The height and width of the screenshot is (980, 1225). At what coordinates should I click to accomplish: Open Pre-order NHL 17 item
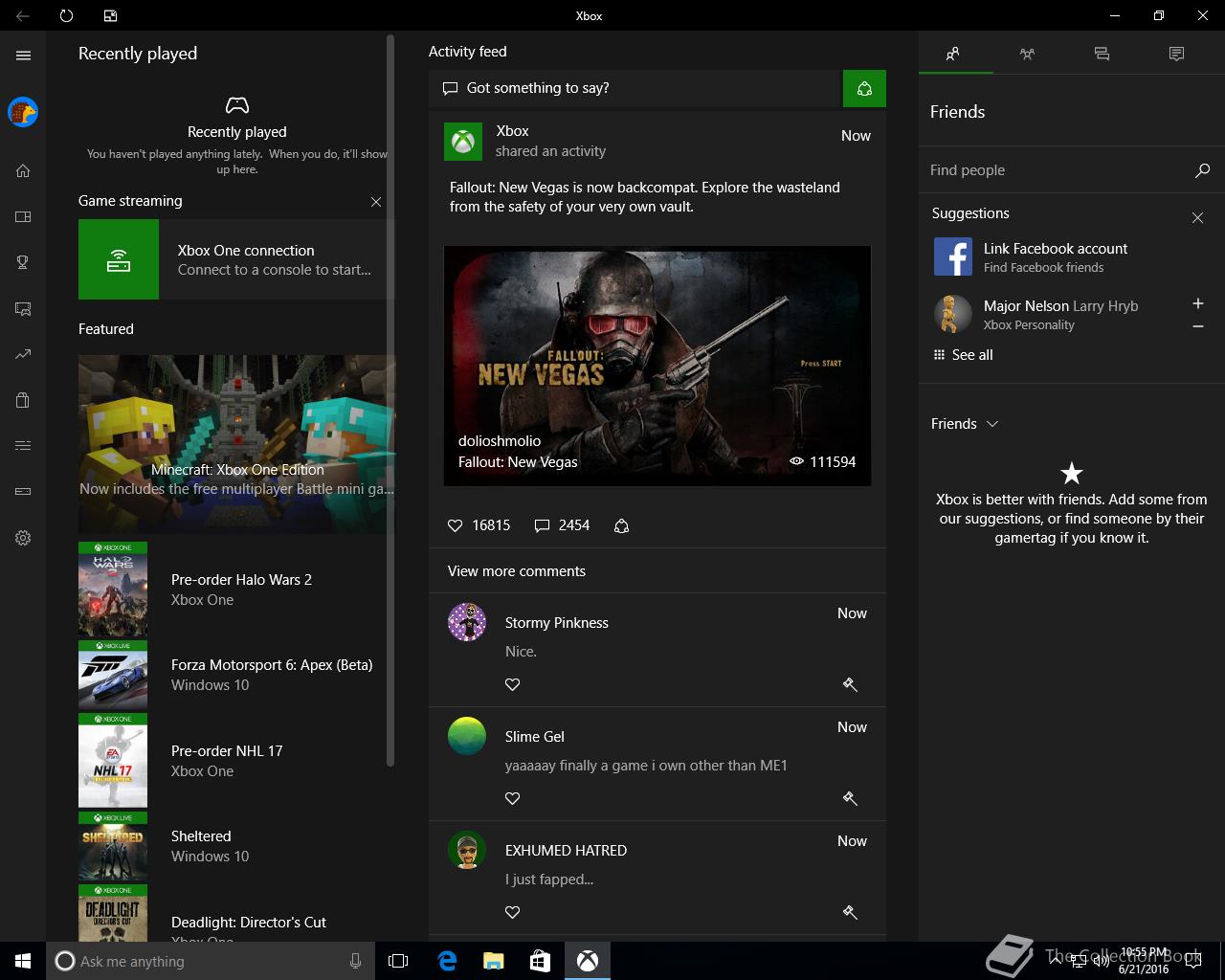click(235, 761)
